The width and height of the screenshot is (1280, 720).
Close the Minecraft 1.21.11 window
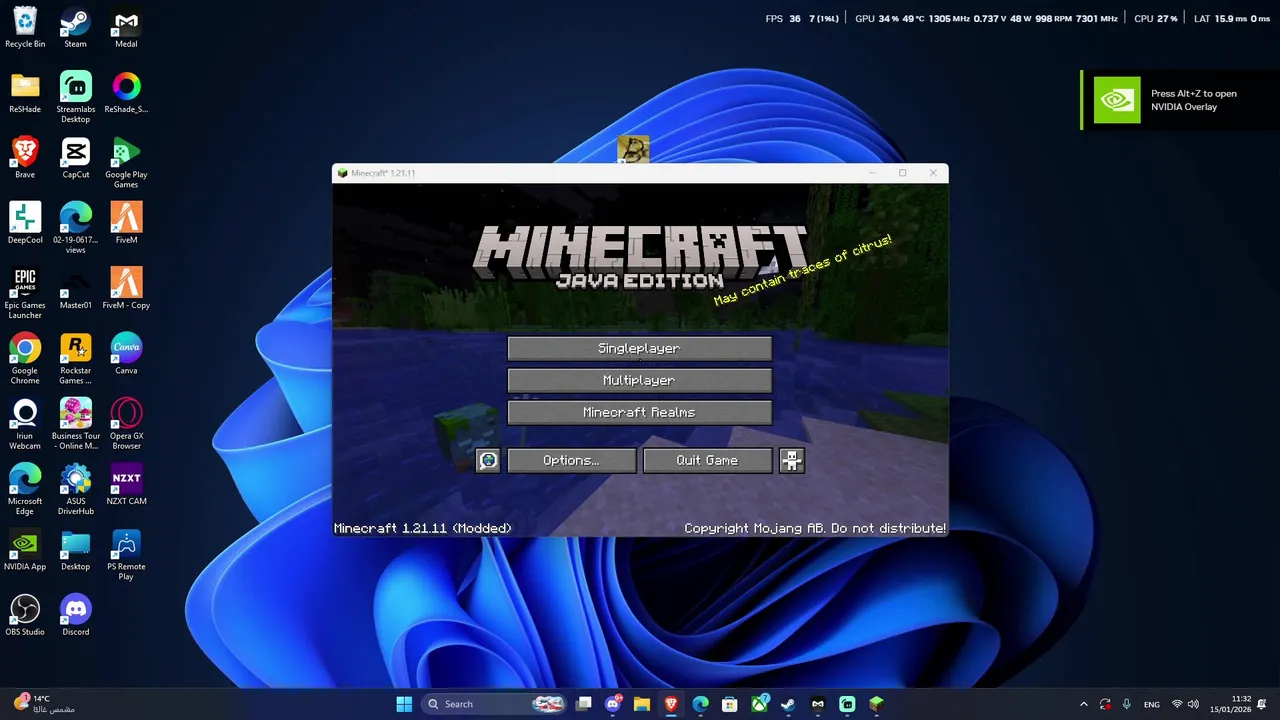(x=933, y=173)
